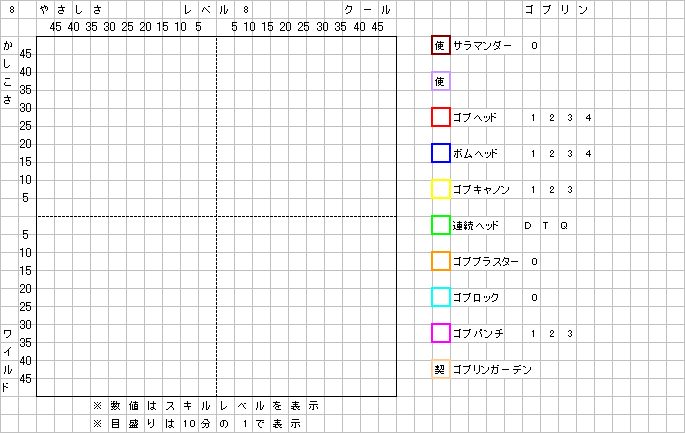Click the ワイルド vertical axis title
This screenshot has width=685, height=433.
point(7,360)
